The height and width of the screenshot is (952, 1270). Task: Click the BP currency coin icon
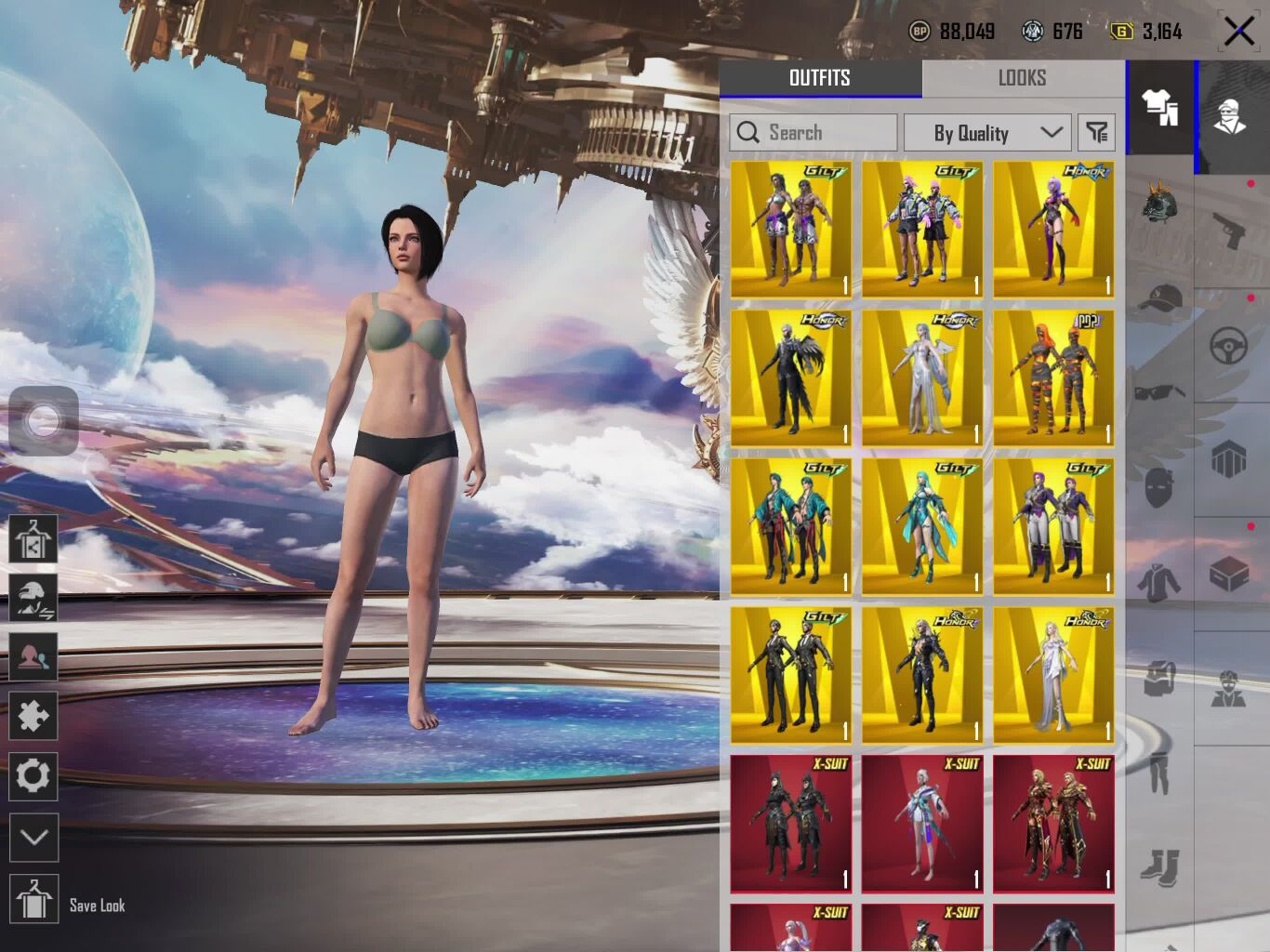(919, 32)
